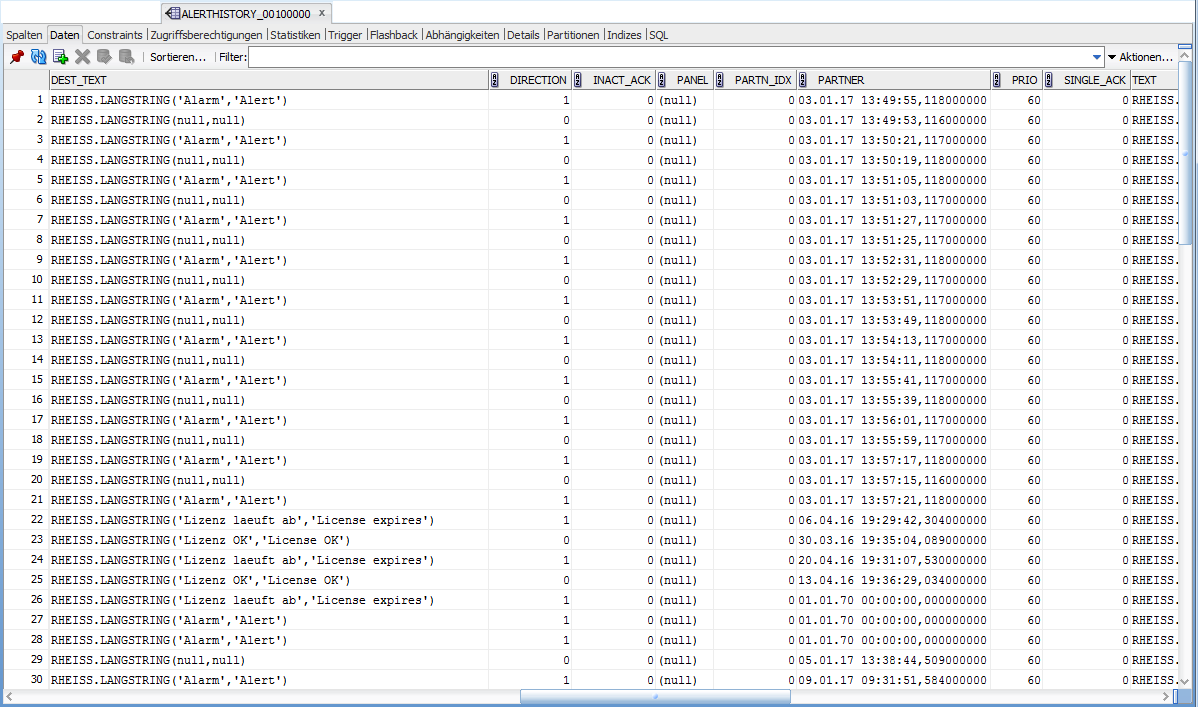Insert a new row with the green plus icon
1198x707 pixels.
coord(61,57)
